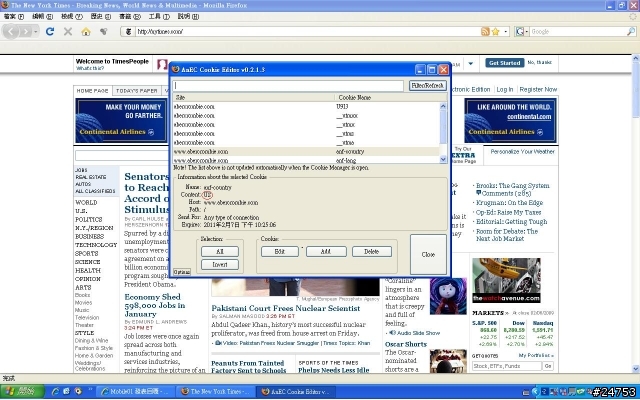
Task: Click thewatchavenue.com ad thumbnail
Action: pyautogui.click(x=506, y=280)
